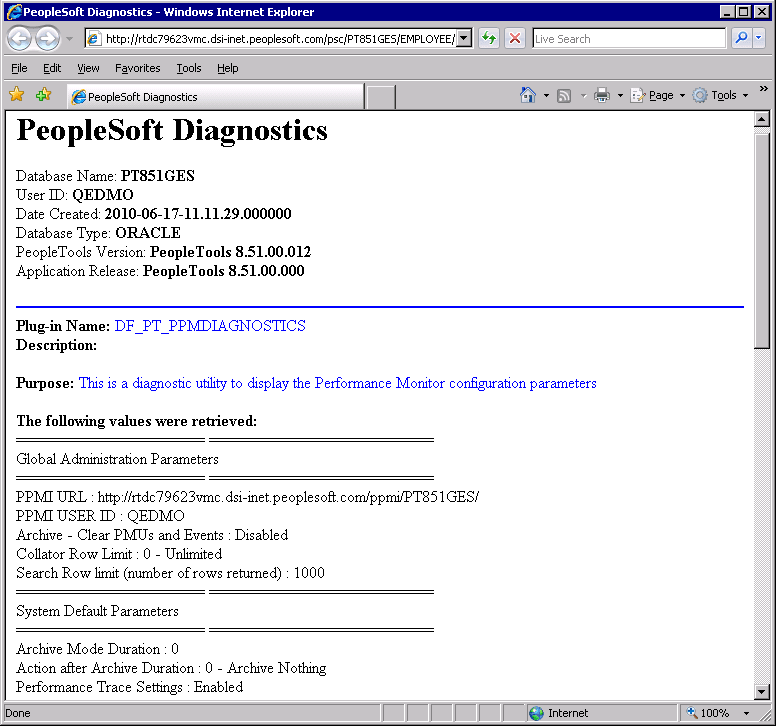Screen dimensions: 776x726
Task: Click the PPMI USER ID line
Action: tap(100, 516)
